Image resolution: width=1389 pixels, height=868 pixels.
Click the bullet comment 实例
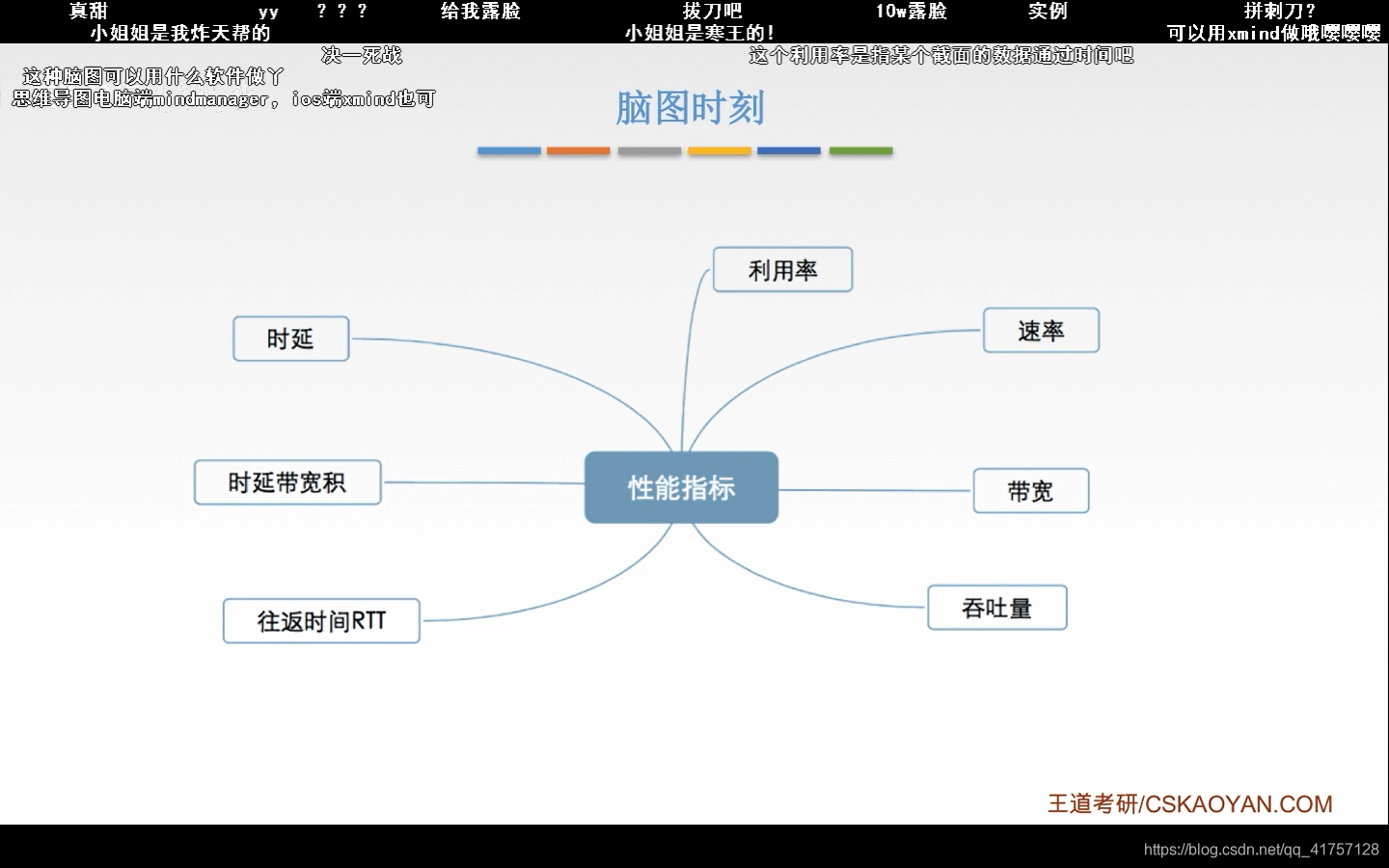click(1048, 11)
